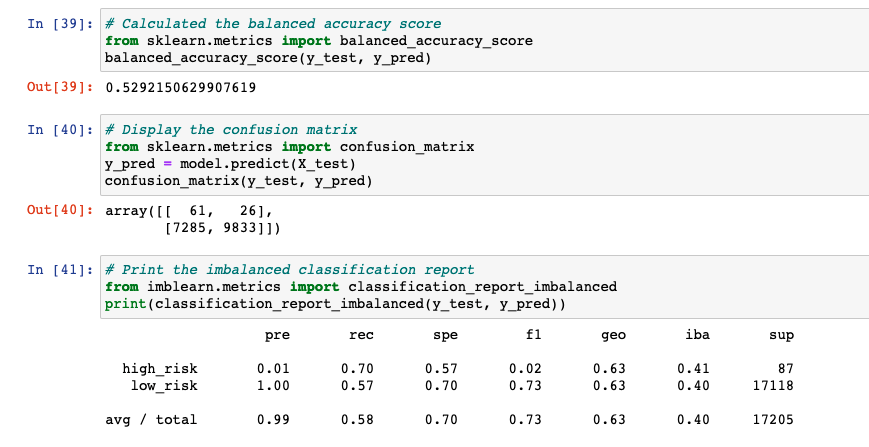Click the 'sup' column header
Viewport: 869px width, 447px height.
(781, 335)
